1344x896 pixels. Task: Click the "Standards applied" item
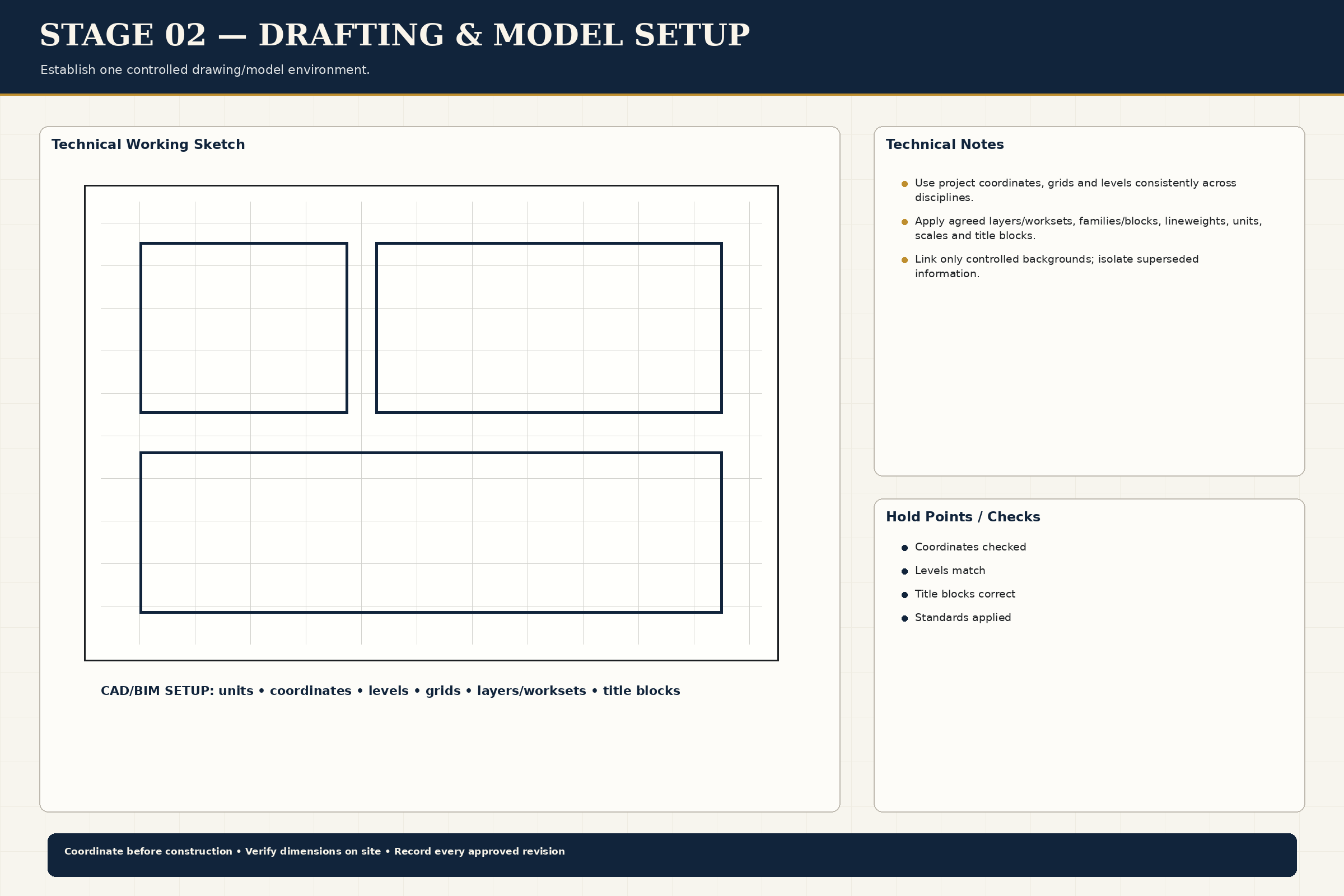coord(963,617)
